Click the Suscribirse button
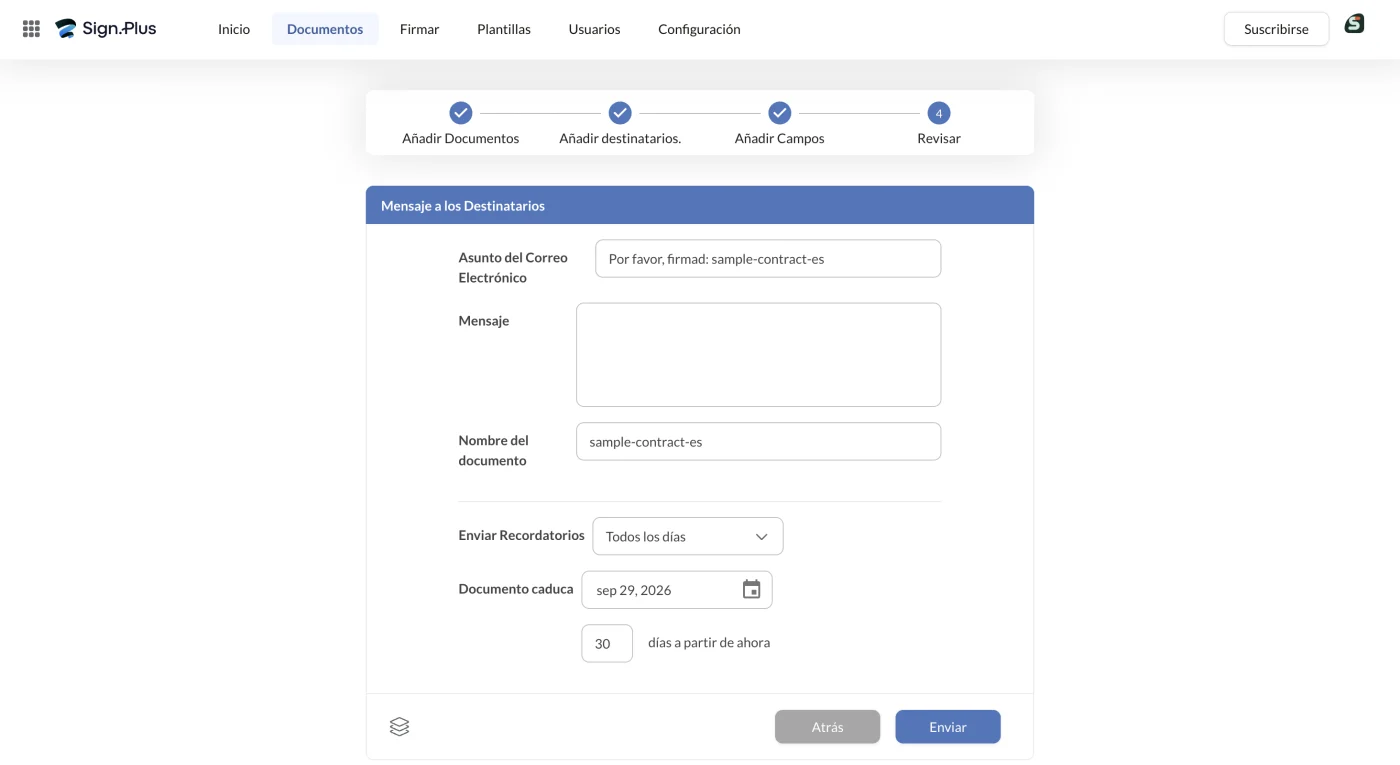The image size is (1400, 765). [x=1276, y=29]
